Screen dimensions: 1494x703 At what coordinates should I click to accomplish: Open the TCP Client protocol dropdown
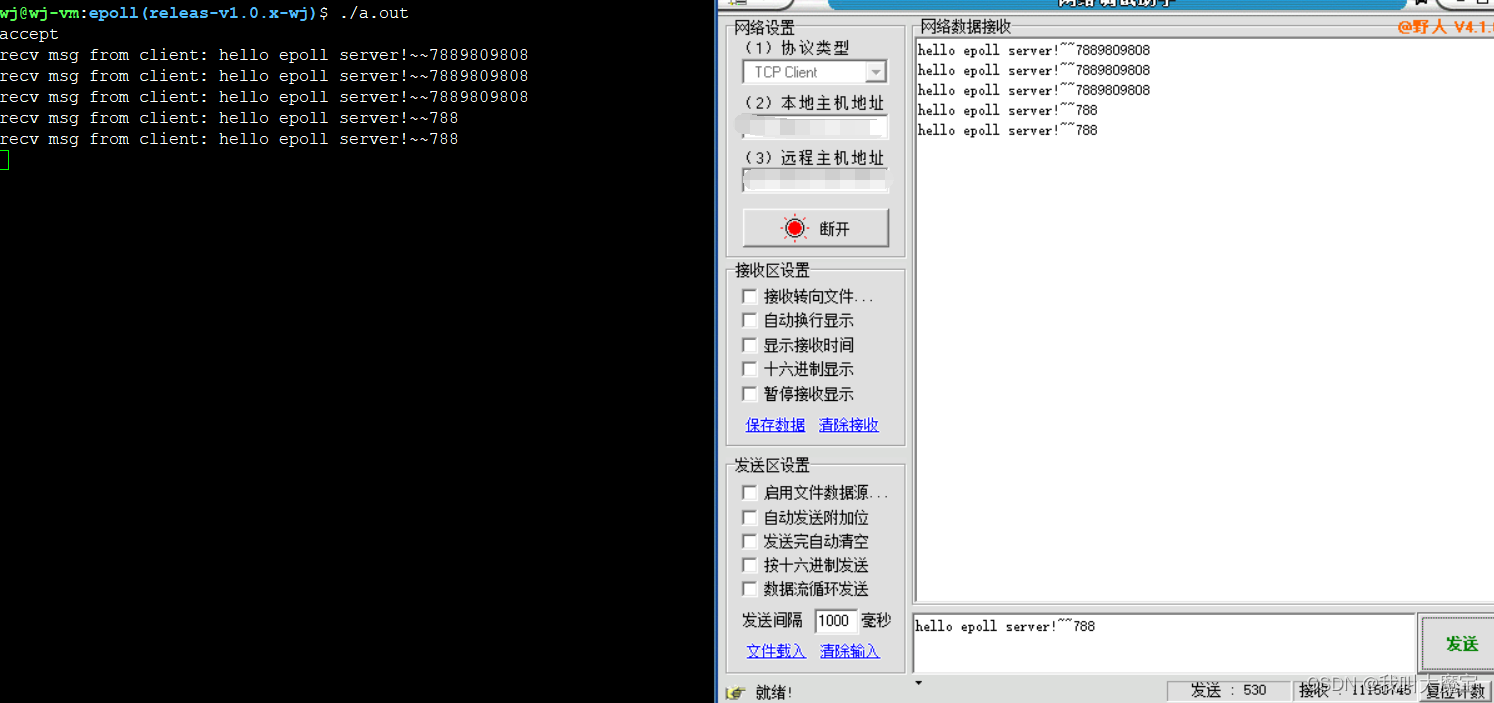pyautogui.click(x=877, y=71)
